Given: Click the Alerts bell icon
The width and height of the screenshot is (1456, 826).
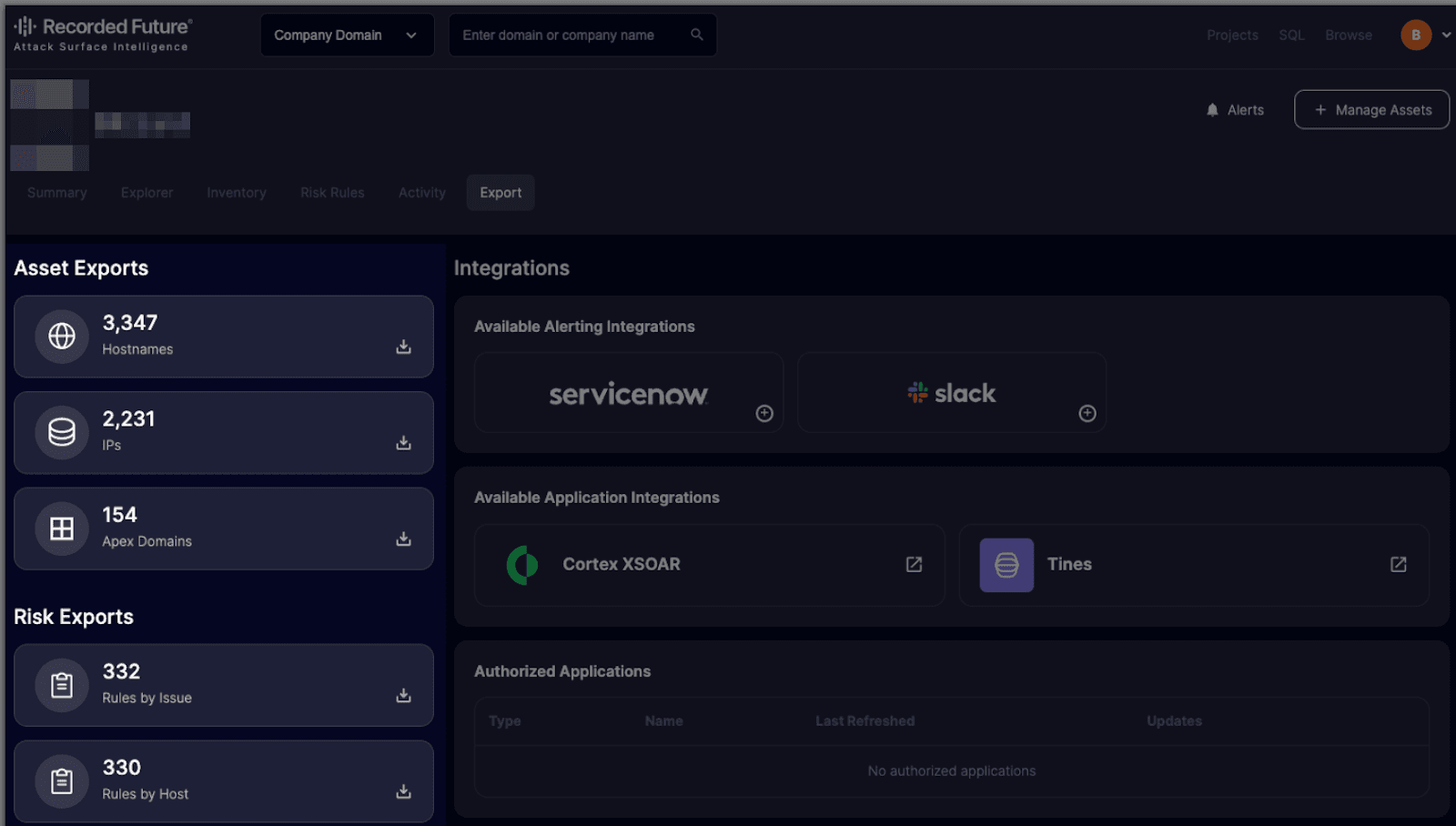Looking at the screenshot, I should click(1212, 110).
